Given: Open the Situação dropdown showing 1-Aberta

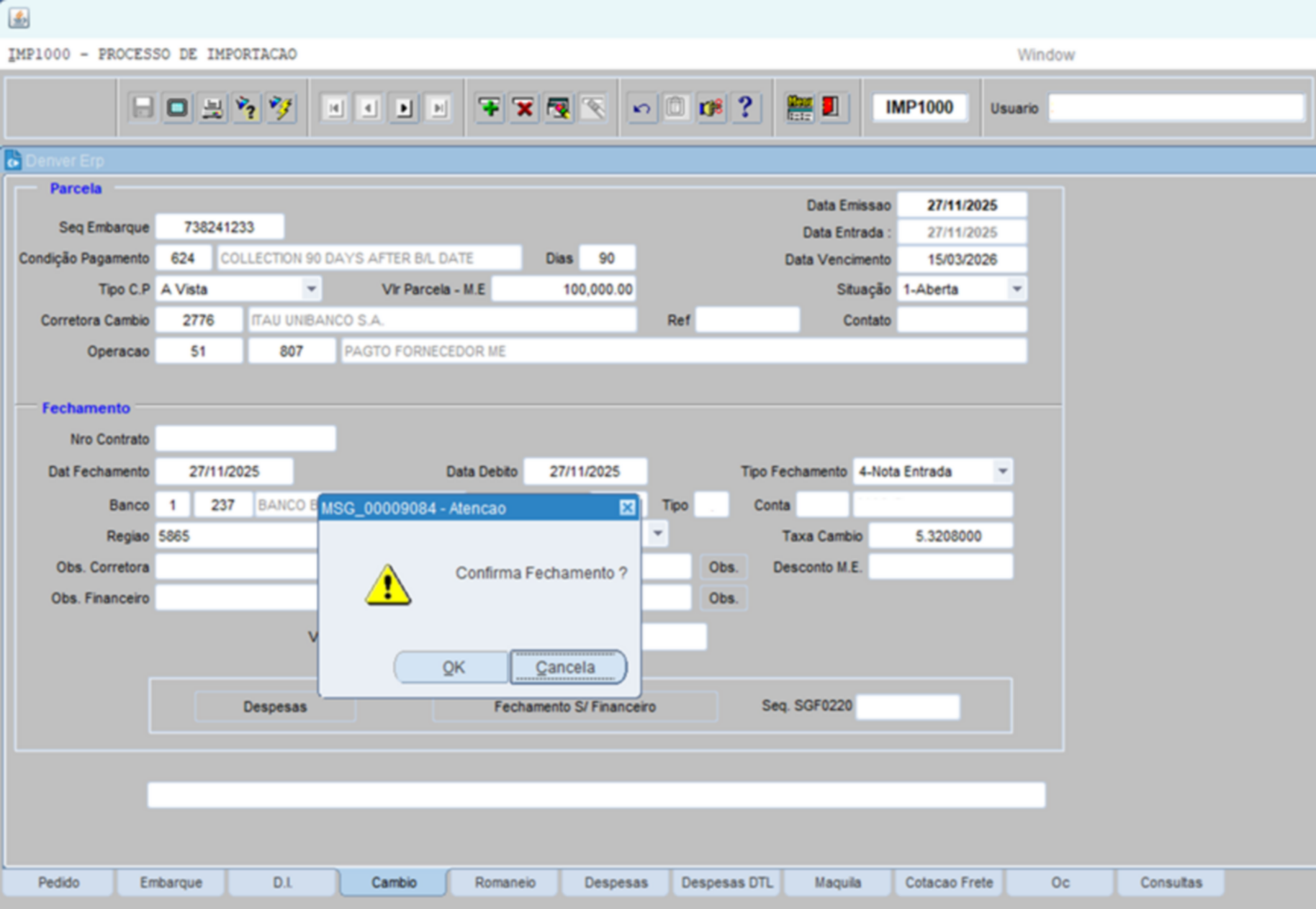Looking at the screenshot, I should (1016, 289).
